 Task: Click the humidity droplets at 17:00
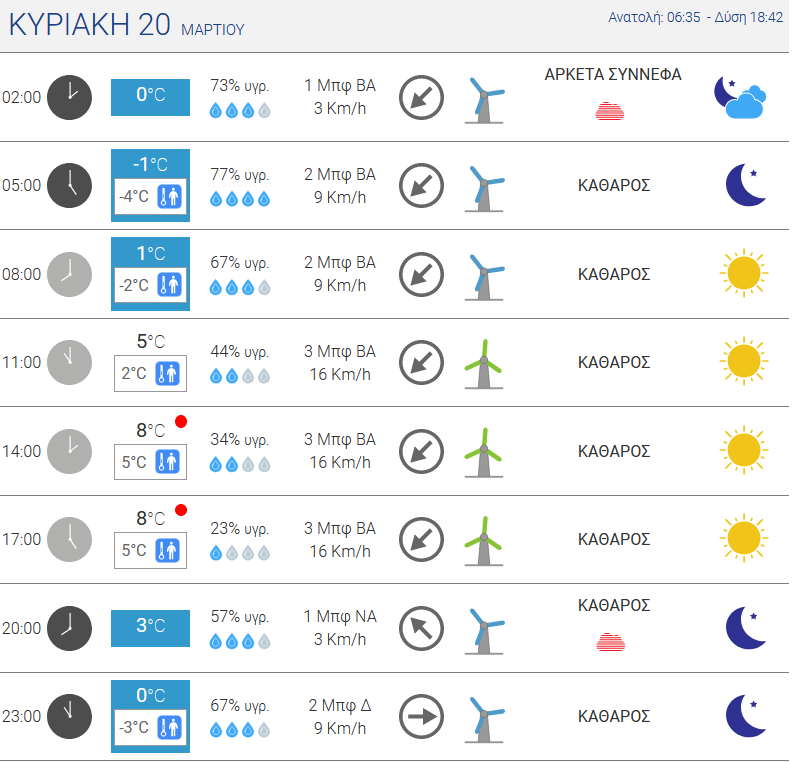[240, 553]
